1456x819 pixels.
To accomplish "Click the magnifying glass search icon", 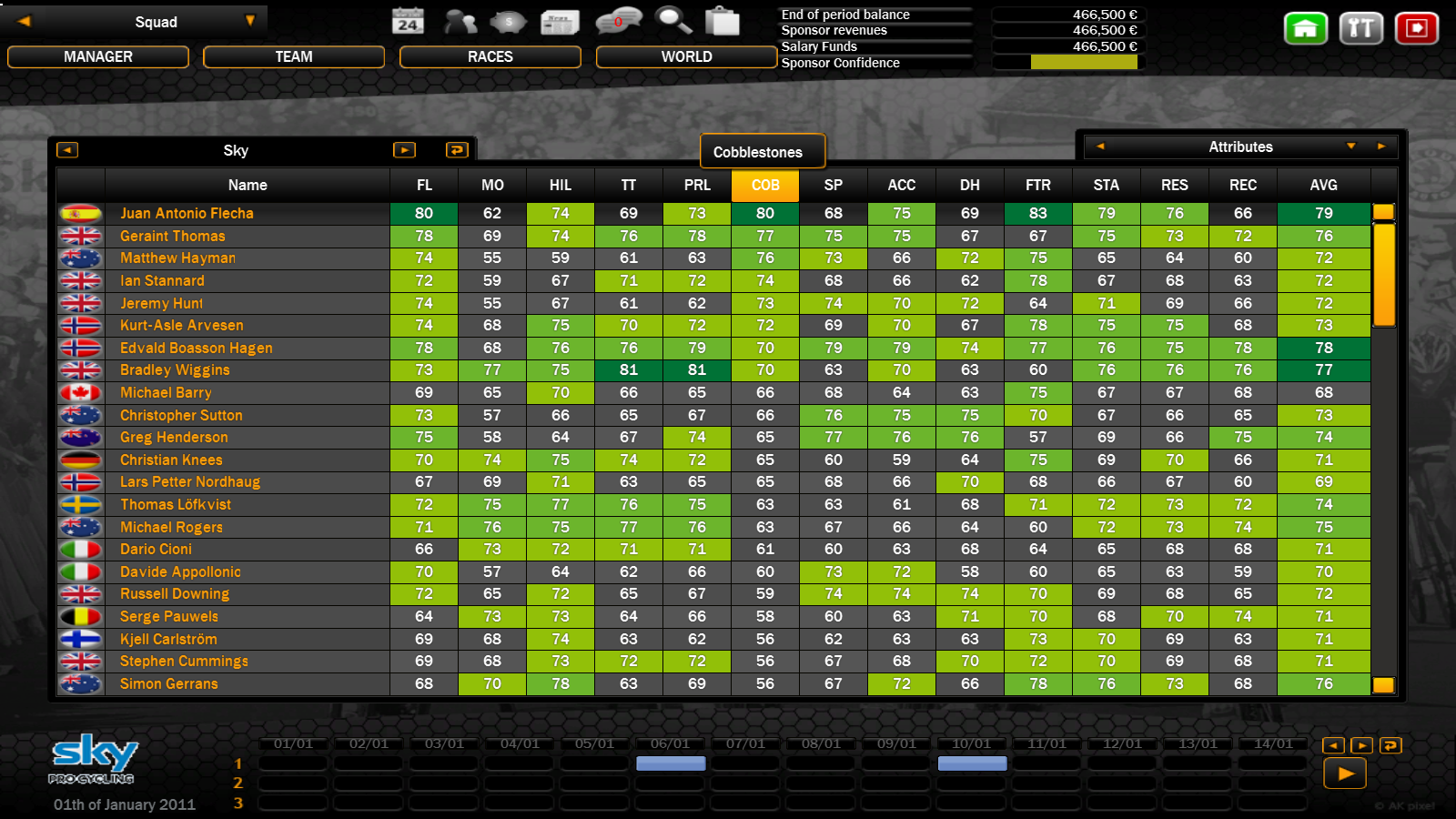I will tap(673, 20).
